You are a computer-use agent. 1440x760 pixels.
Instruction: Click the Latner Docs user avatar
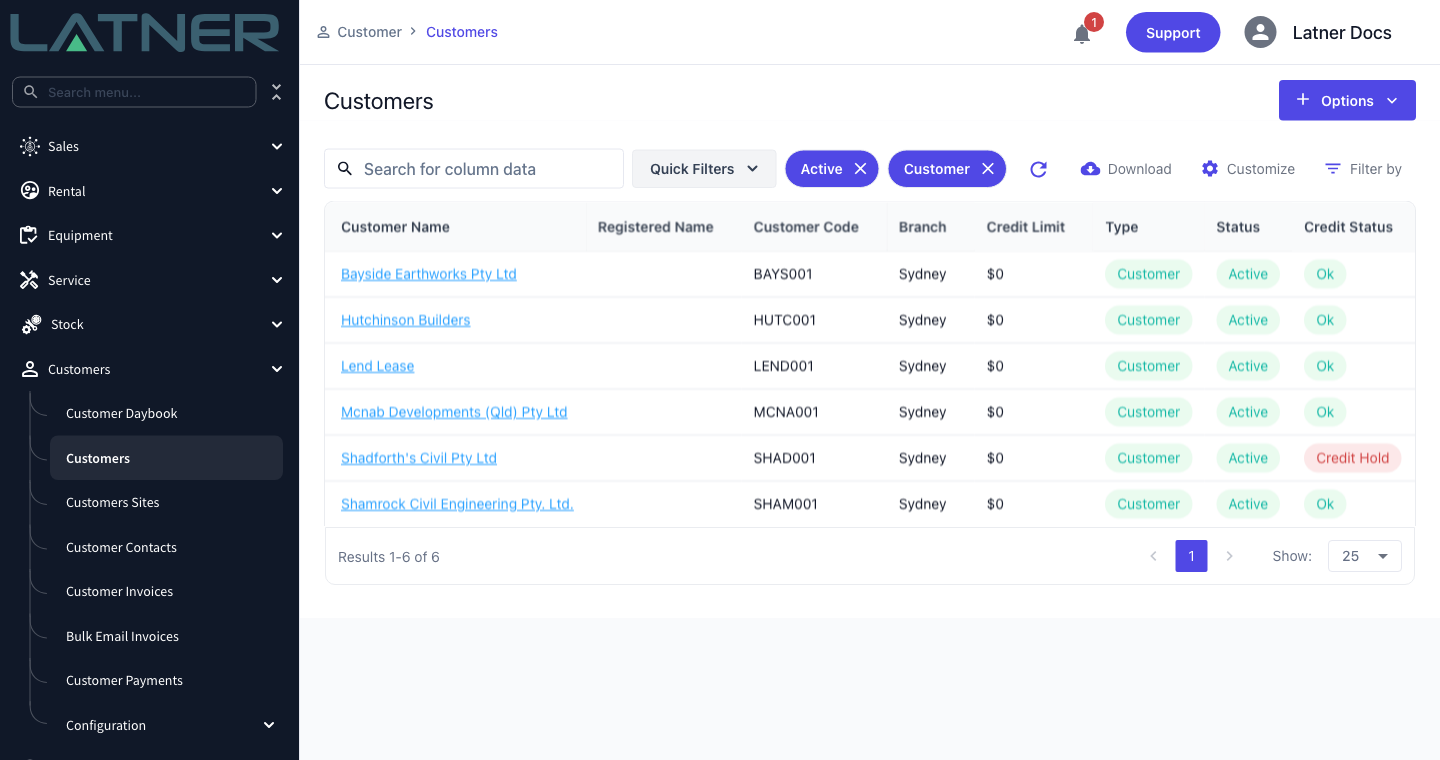[1260, 32]
